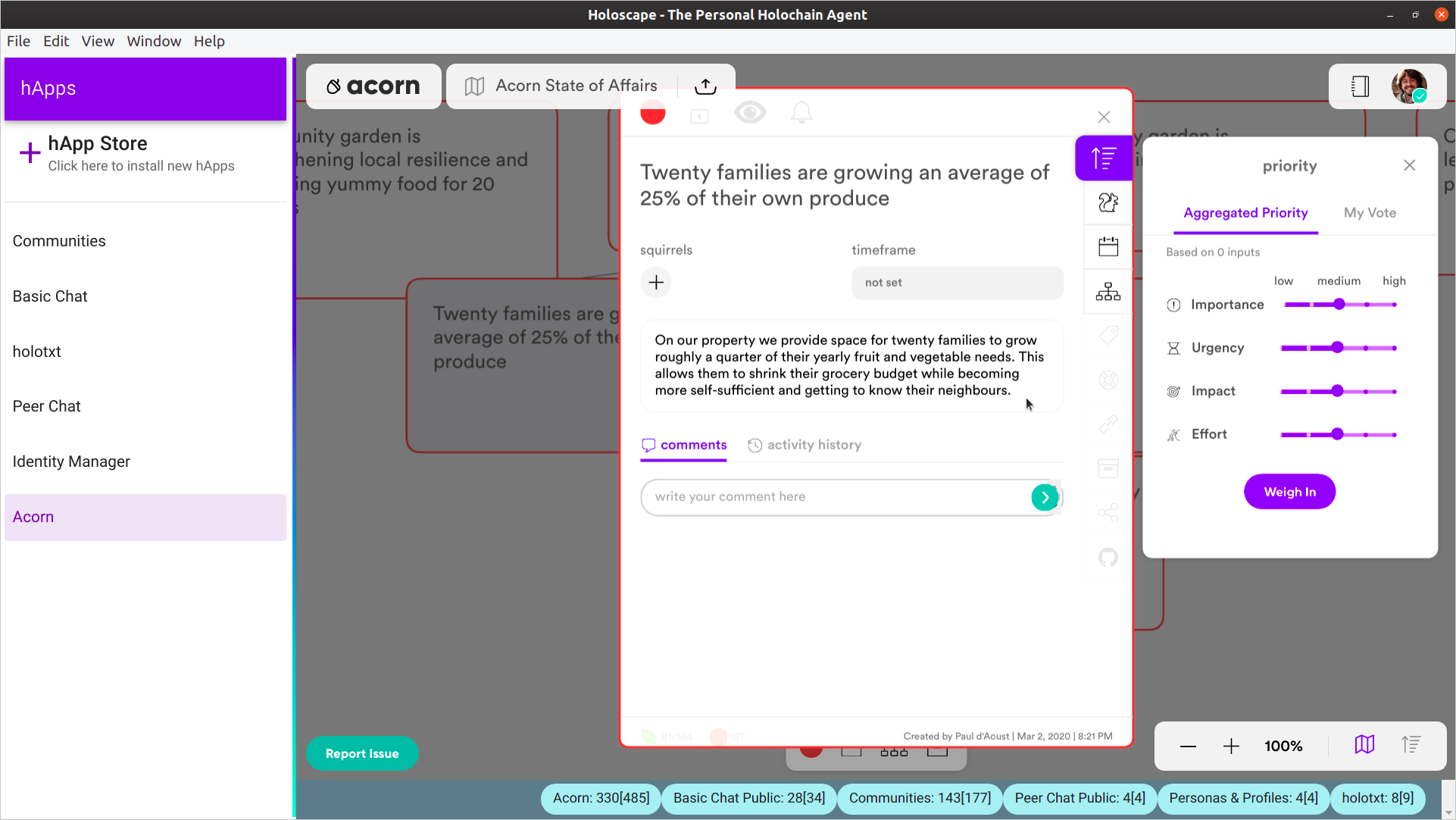Adjust the Importance slider handle

click(x=1339, y=305)
